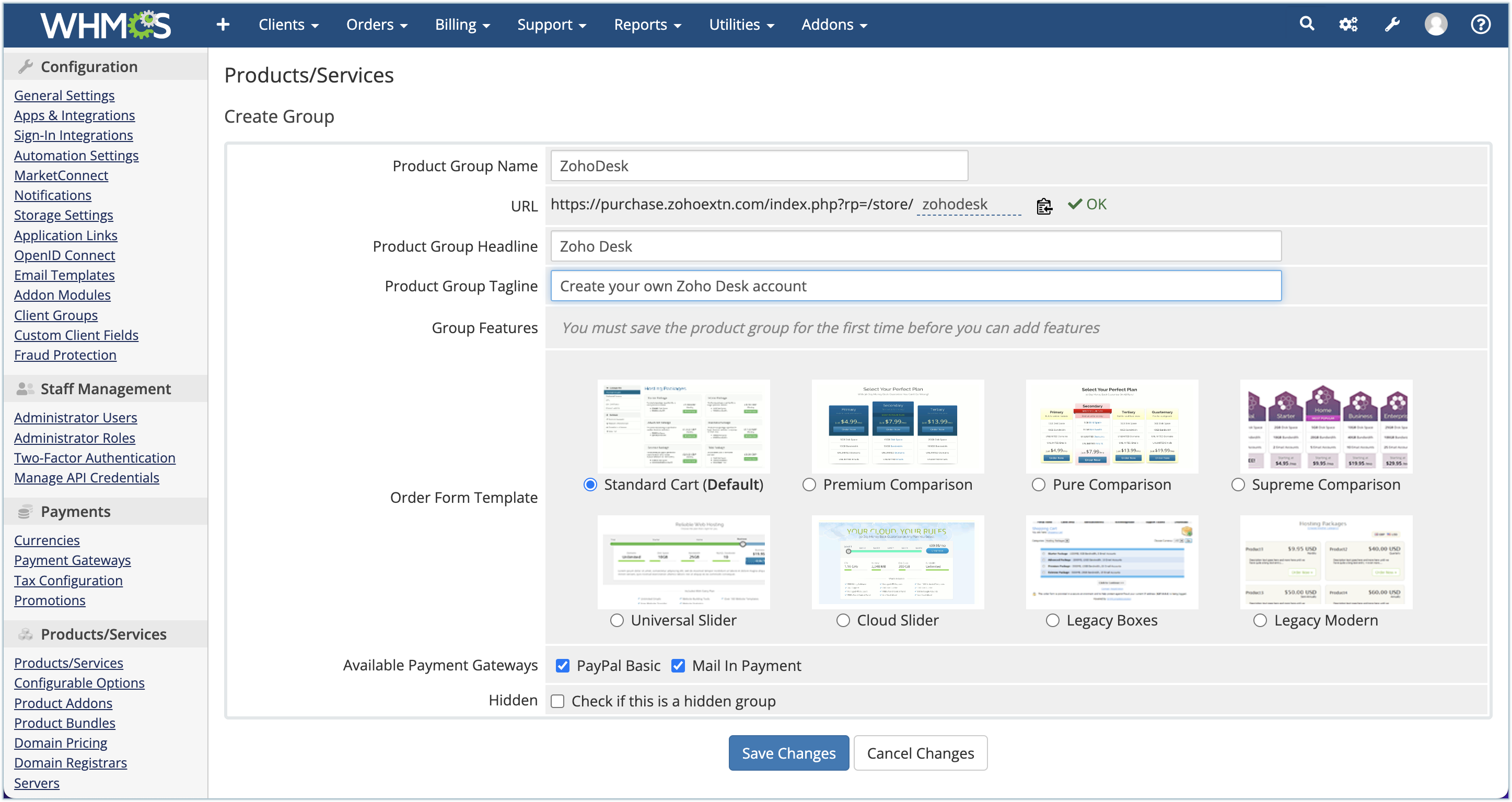
Task: Click the help question mark icon
Action: pyautogui.click(x=1480, y=25)
